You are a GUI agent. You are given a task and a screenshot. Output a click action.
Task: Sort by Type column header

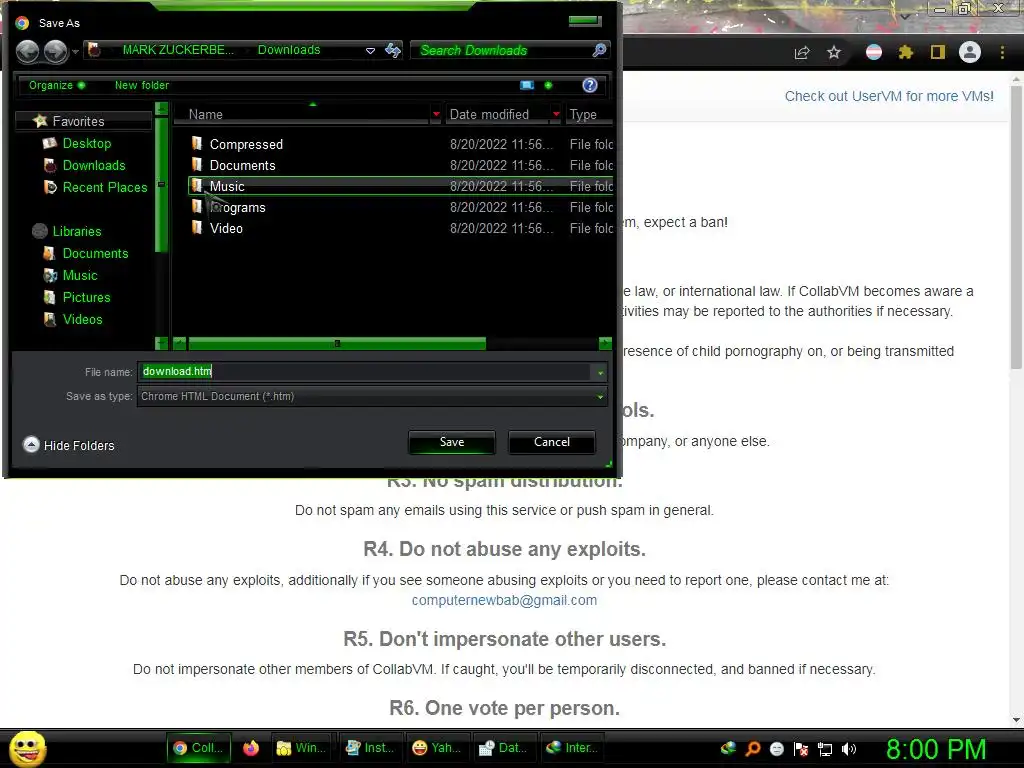click(x=588, y=114)
